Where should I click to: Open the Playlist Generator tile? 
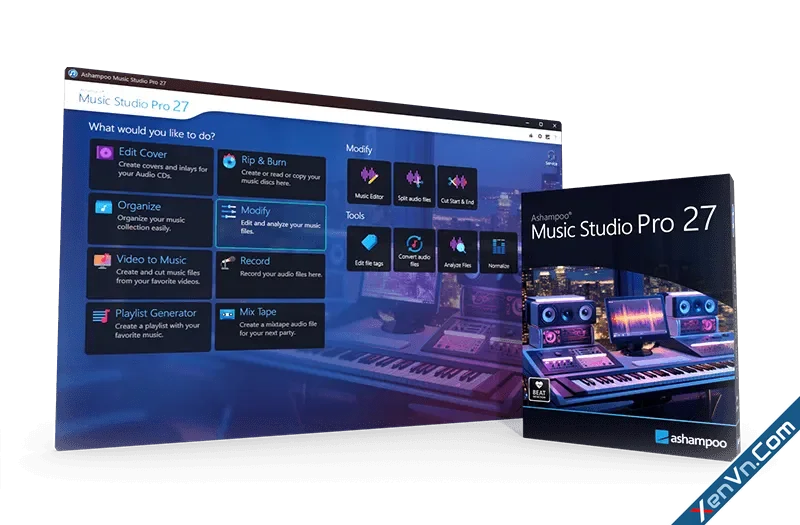coord(148,327)
